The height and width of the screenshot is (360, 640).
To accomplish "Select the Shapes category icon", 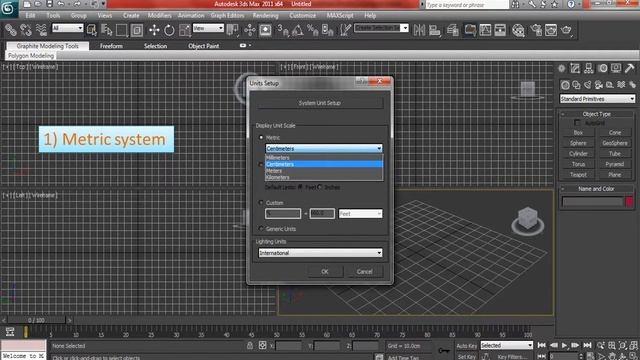I will [x=576, y=85].
